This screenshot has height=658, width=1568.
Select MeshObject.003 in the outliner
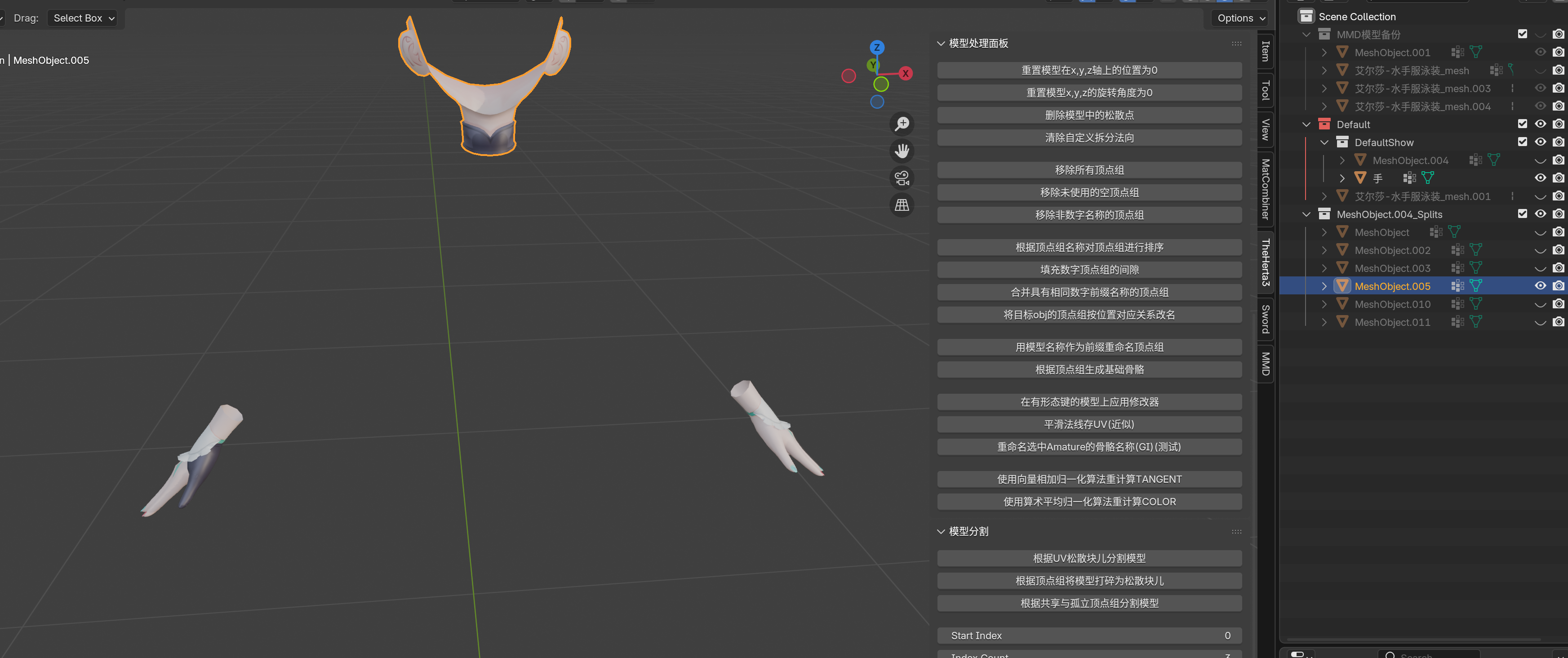click(1392, 268)
